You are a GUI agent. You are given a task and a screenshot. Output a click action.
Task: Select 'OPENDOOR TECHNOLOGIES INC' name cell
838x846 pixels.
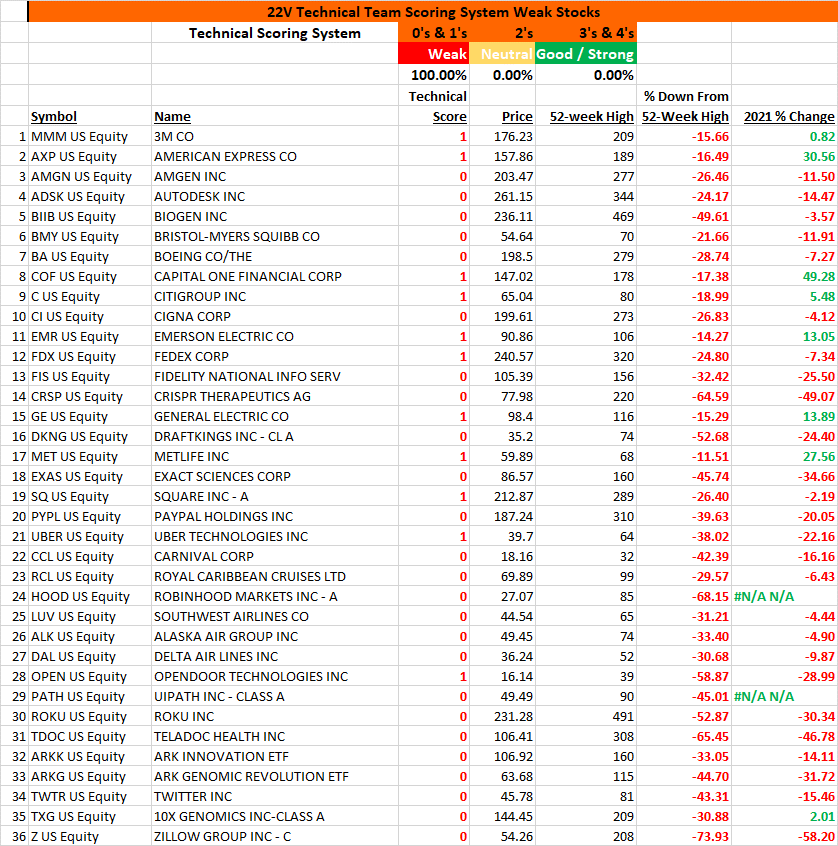pos(275,676)
